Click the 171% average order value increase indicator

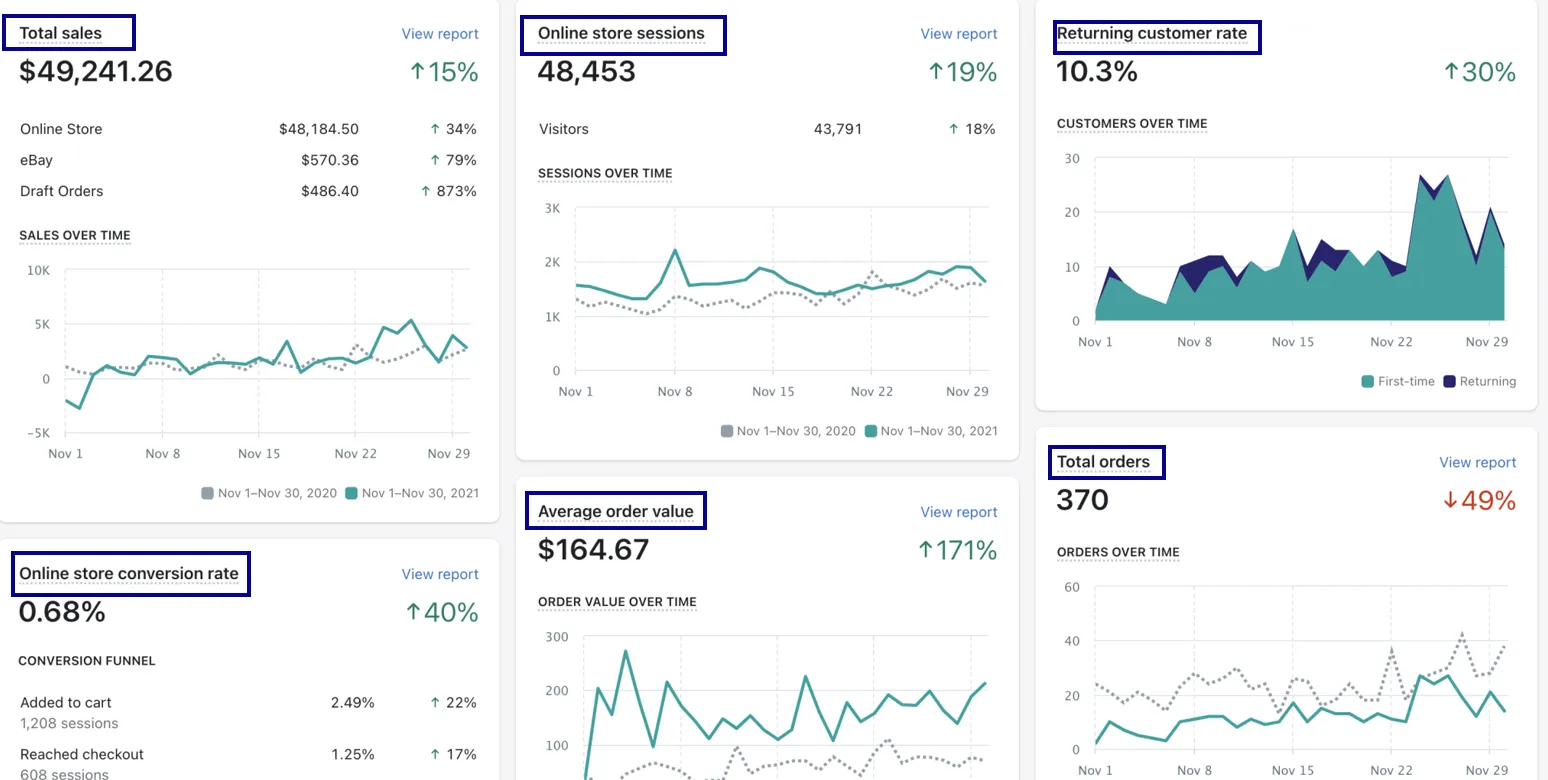coord(958,550)
